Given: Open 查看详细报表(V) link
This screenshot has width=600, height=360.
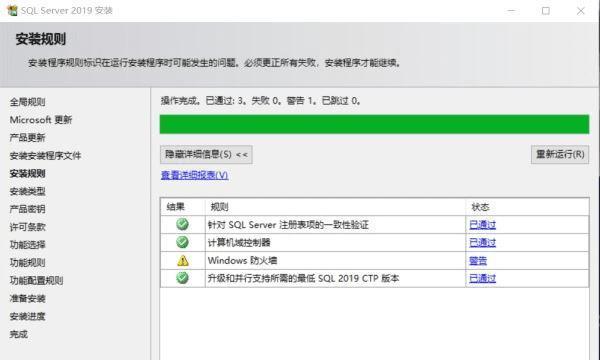Looking at the screenshot, I should (x=194, y=175).
